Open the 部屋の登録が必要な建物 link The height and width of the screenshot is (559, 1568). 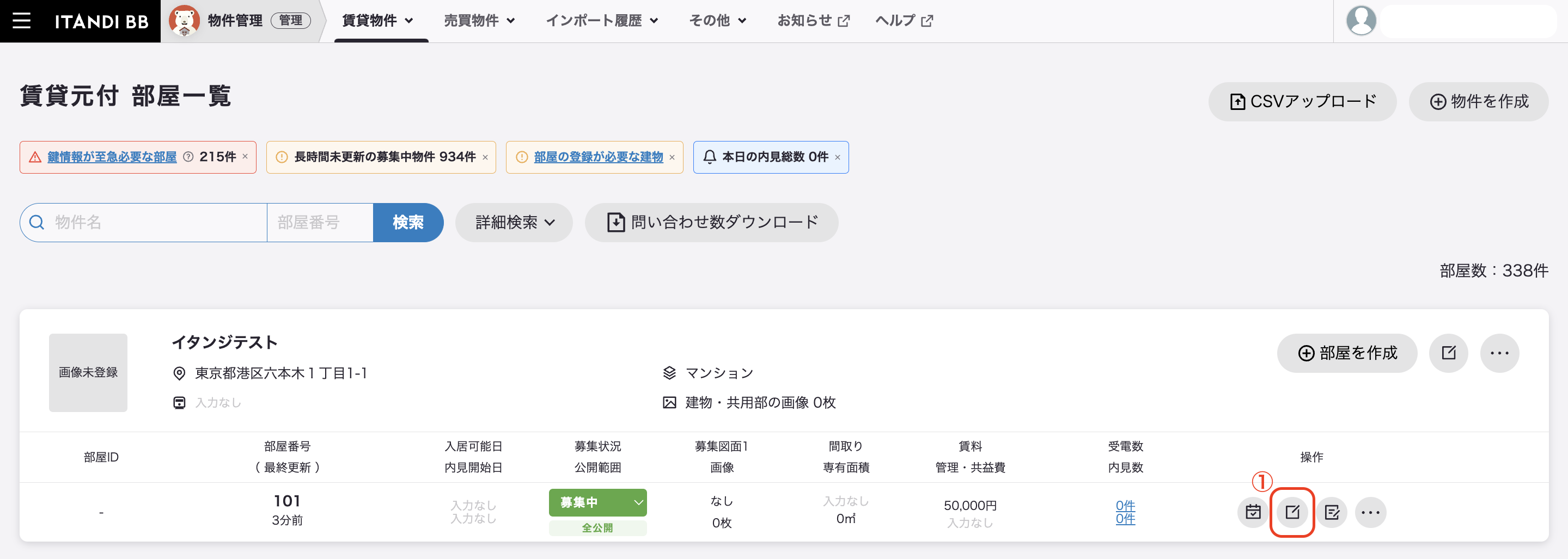(599, 157)
